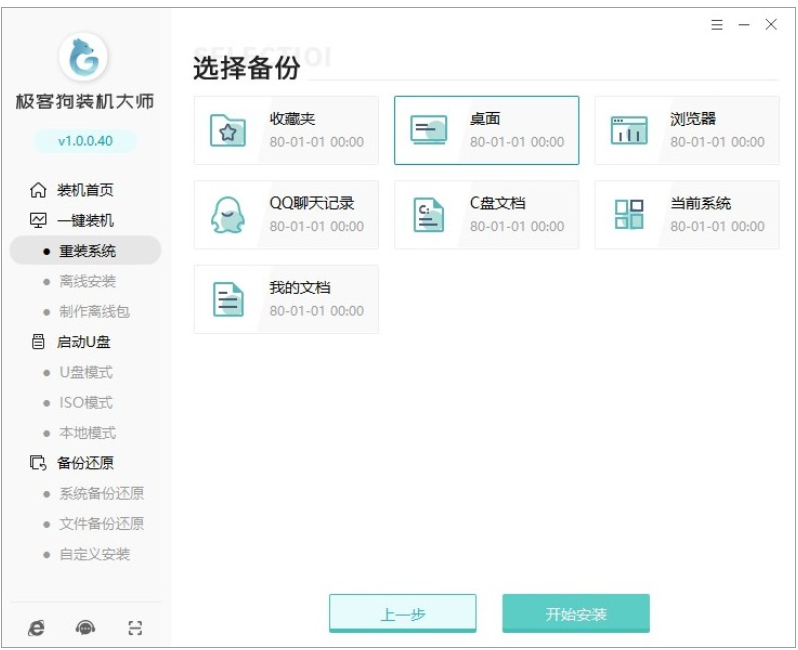Open the IE browser icon at bottom left
The height and width of the screenshot is (650, 798).
(x=37, y=627)
